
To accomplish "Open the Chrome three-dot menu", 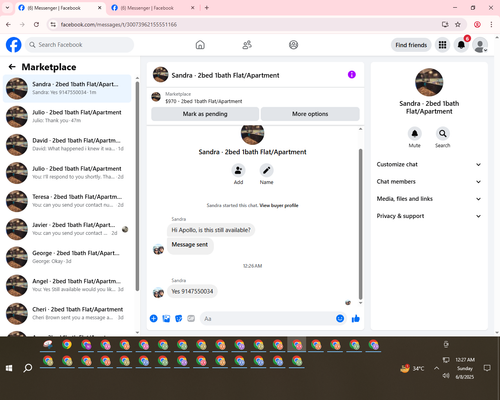I will [x=491, y=24].
